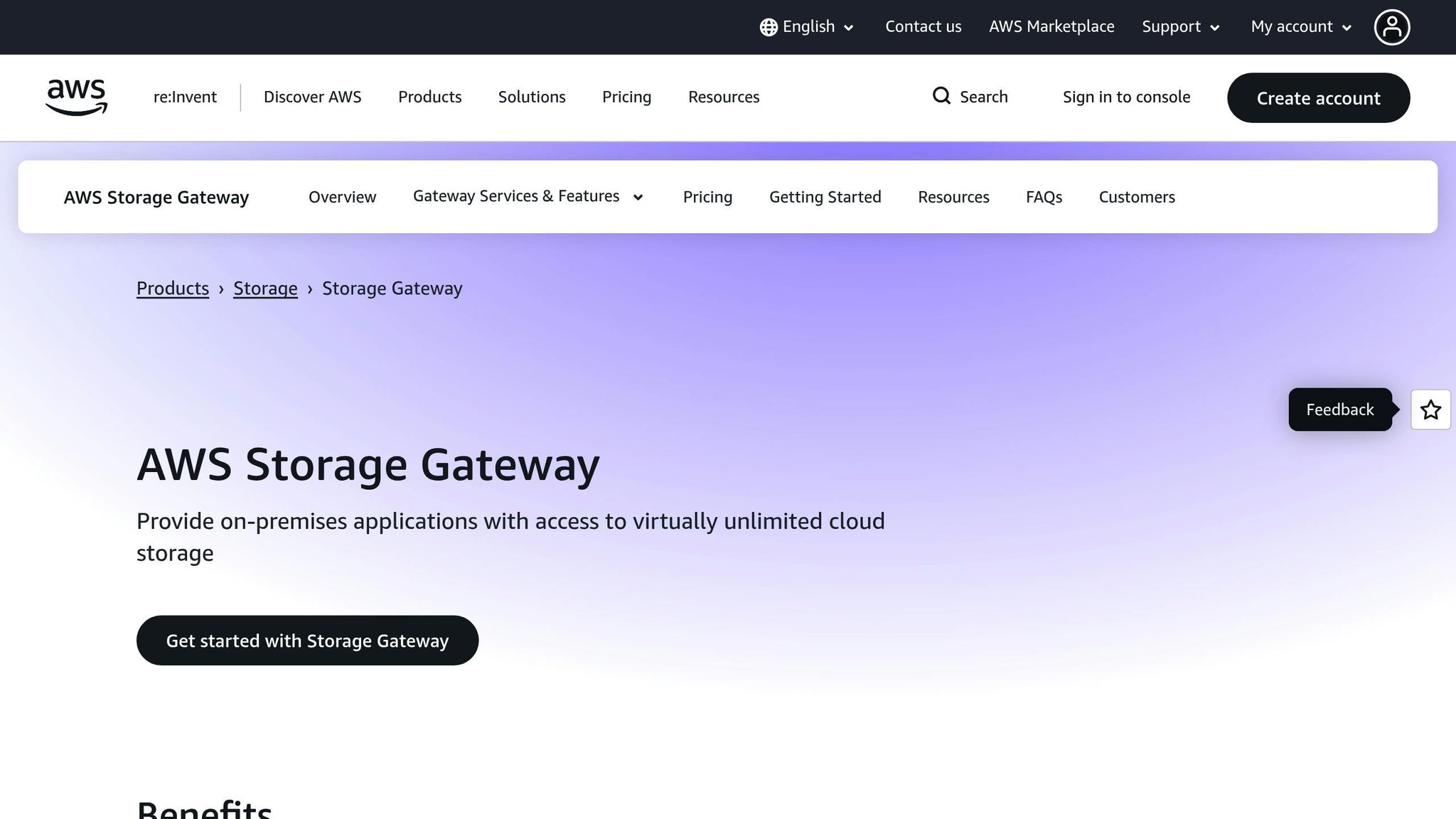
Task: Expand the My account dropdown
Action: coord(1300,26)
